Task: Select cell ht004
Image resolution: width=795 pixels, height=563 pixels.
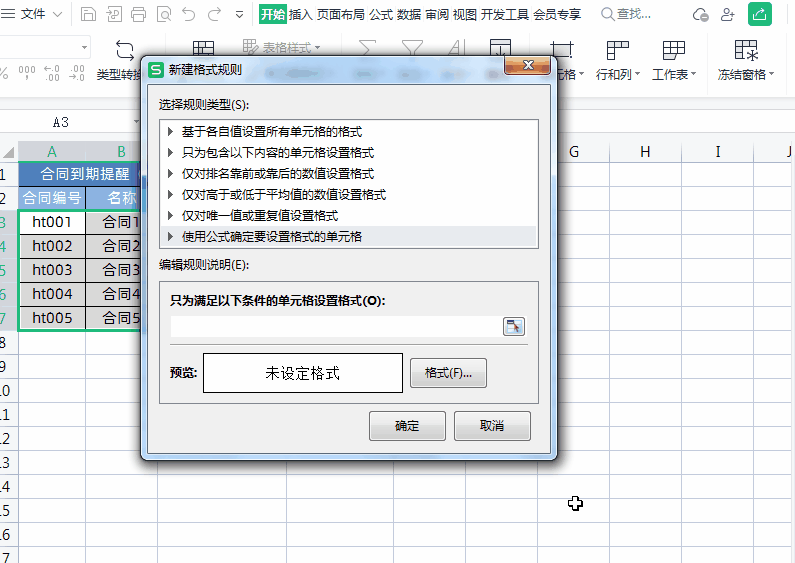Action: [52, 294]
